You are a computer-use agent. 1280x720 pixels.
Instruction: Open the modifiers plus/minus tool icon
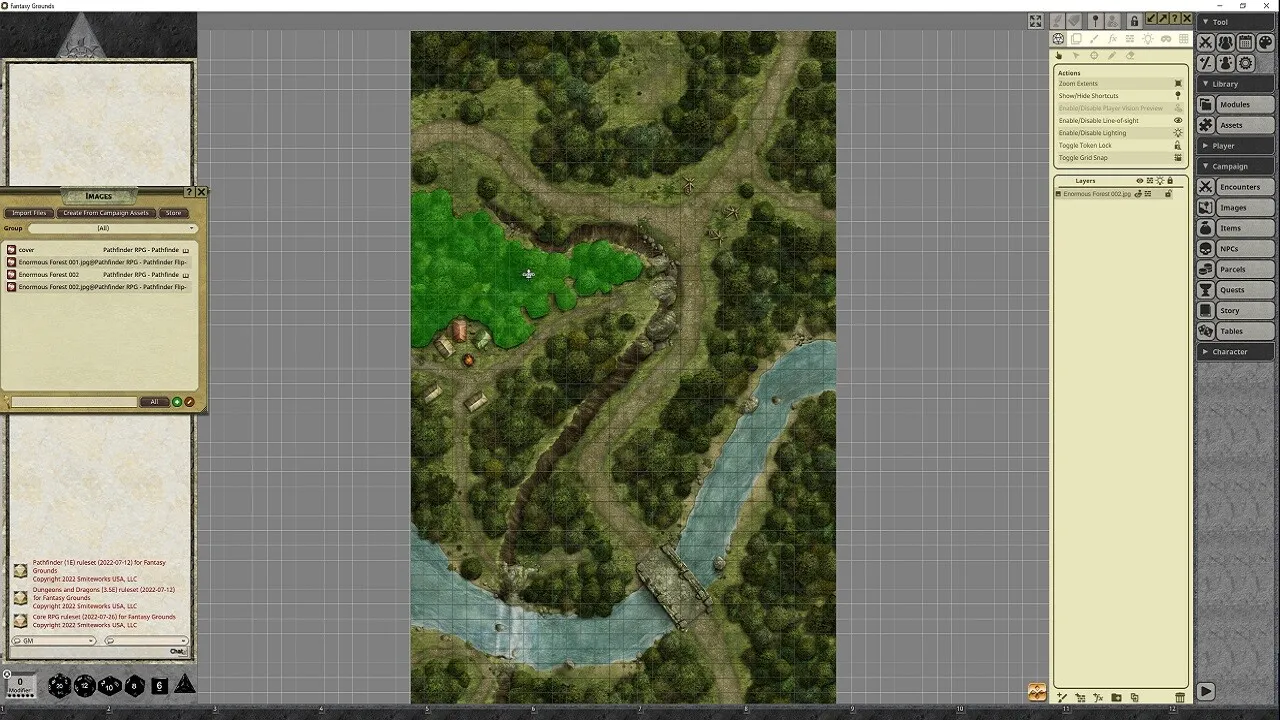(x=1206, y=63)
